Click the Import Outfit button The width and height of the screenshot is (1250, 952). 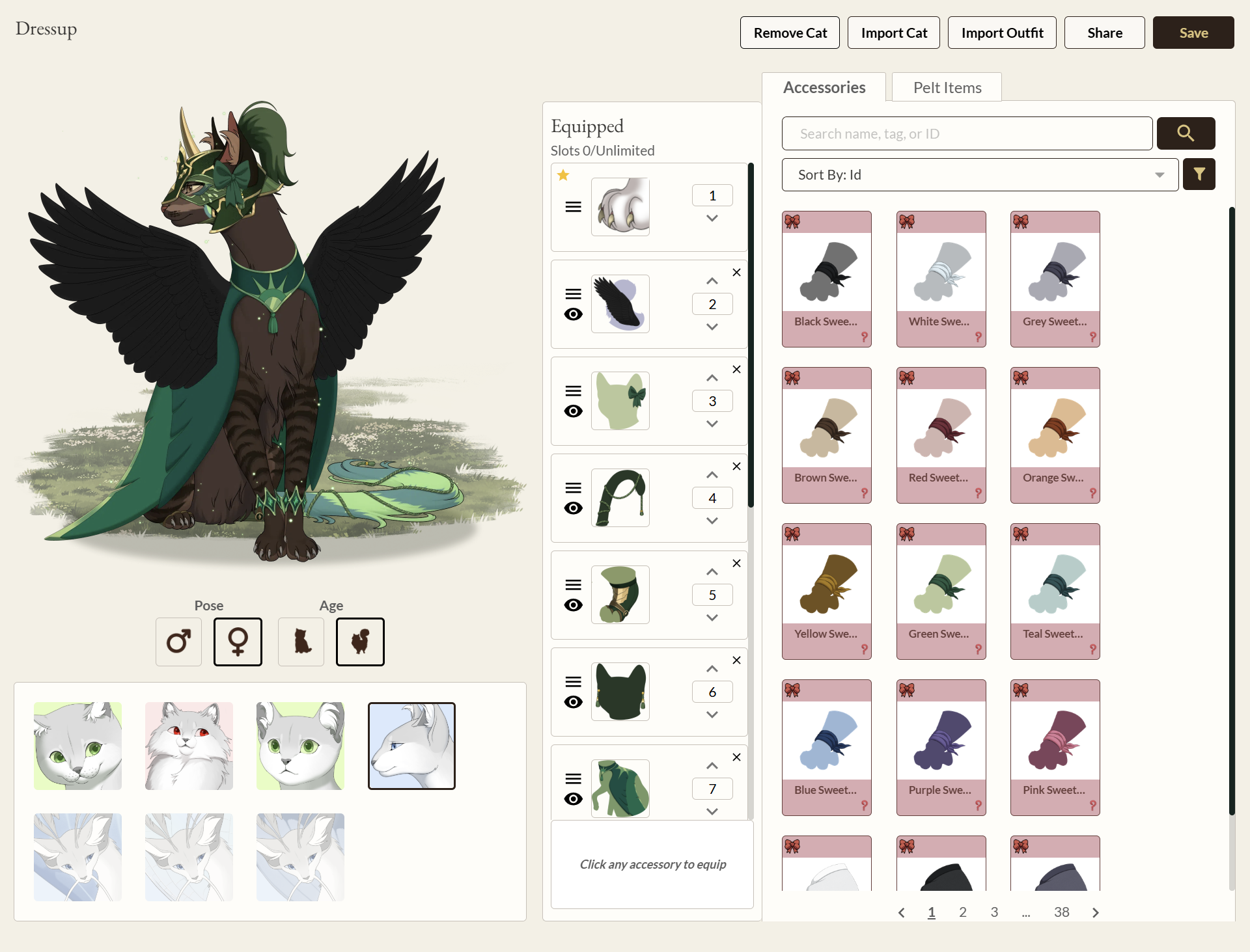(1001, 33)
